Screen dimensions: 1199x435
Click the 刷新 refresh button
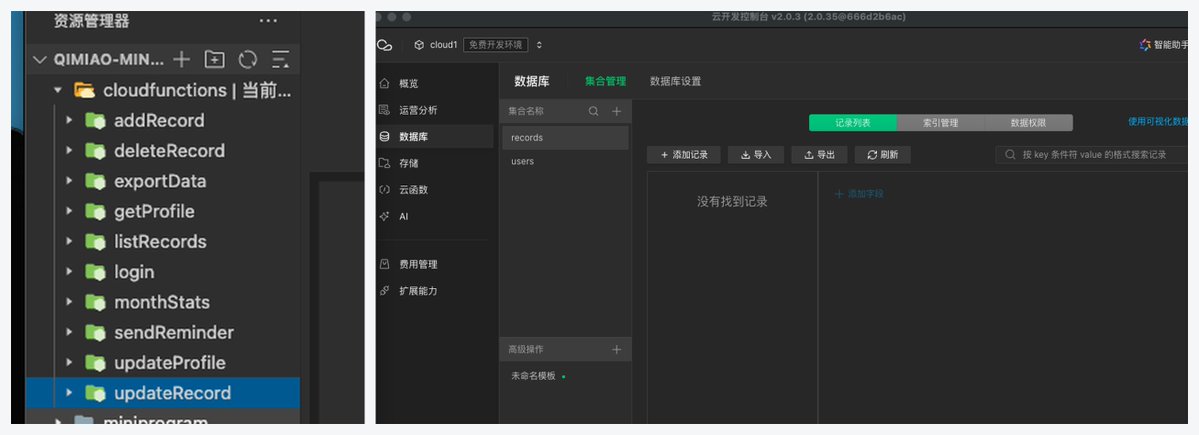[882, 155]
